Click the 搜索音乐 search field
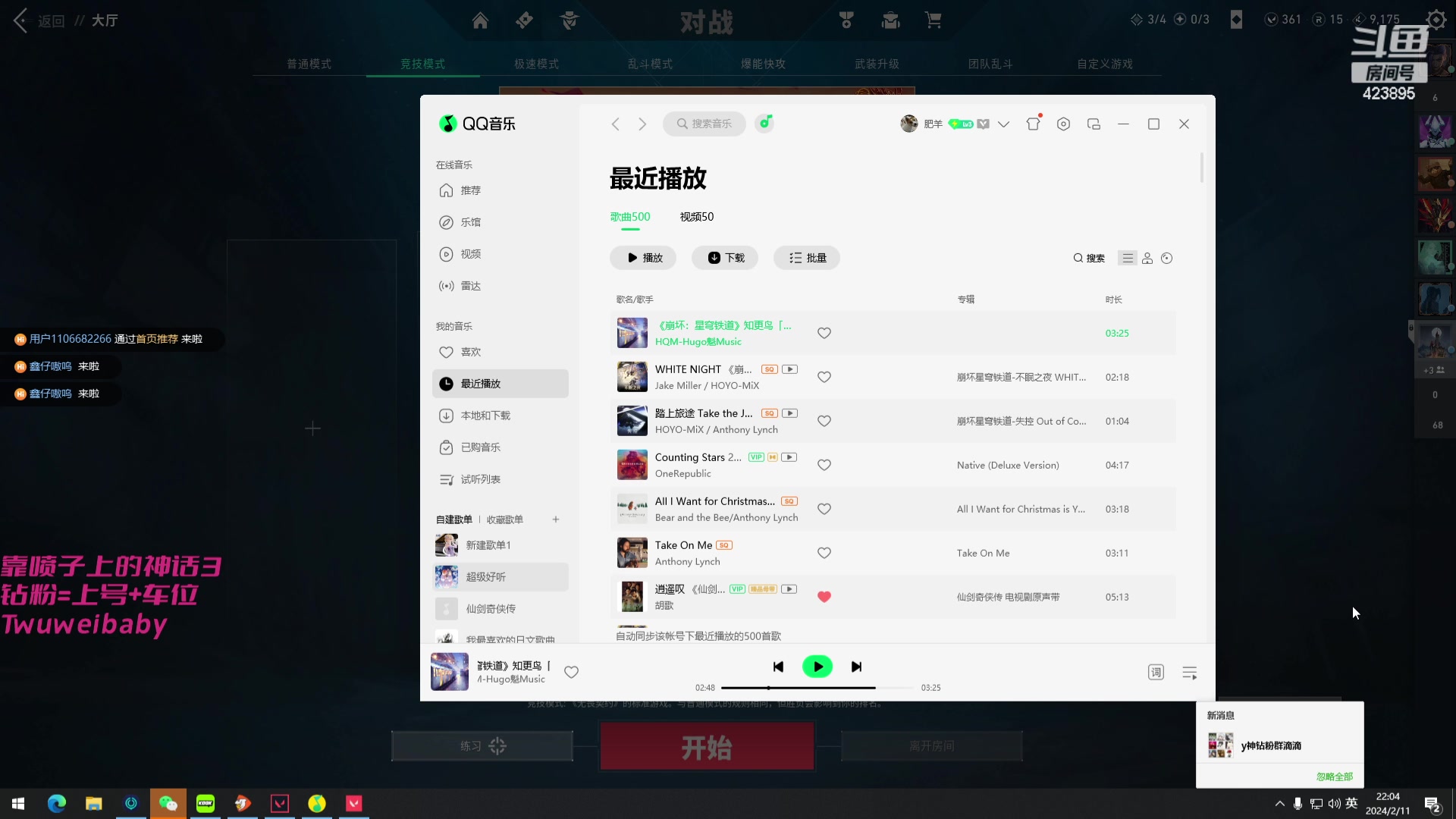1456x819 pixels. tap(704, 124)
